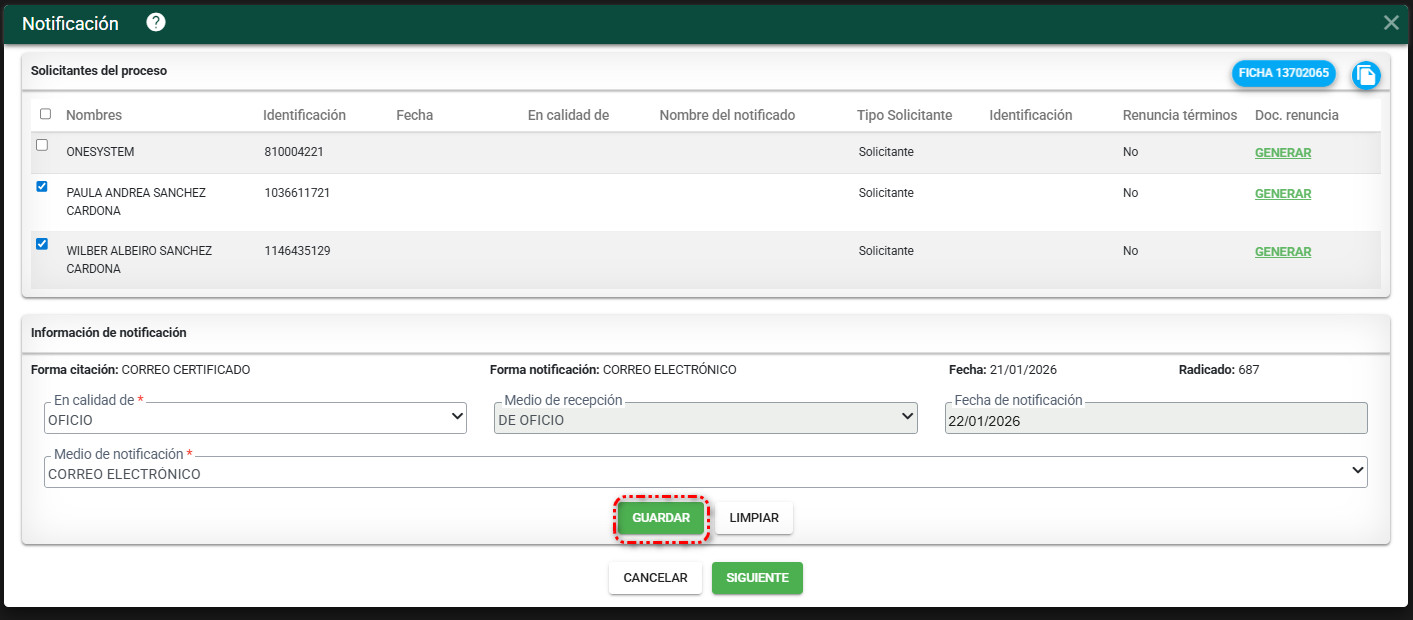Uncheck Wilber Albeiro Sanchez Cardona checkbox
Viewport: 1413px width, 620px height.
tap(42, 244)
